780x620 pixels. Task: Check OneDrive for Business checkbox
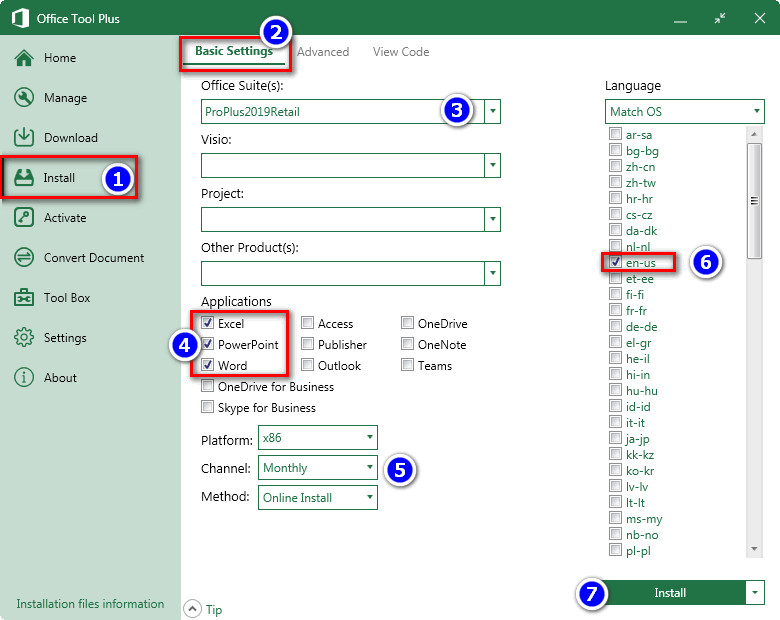[207, 386]
